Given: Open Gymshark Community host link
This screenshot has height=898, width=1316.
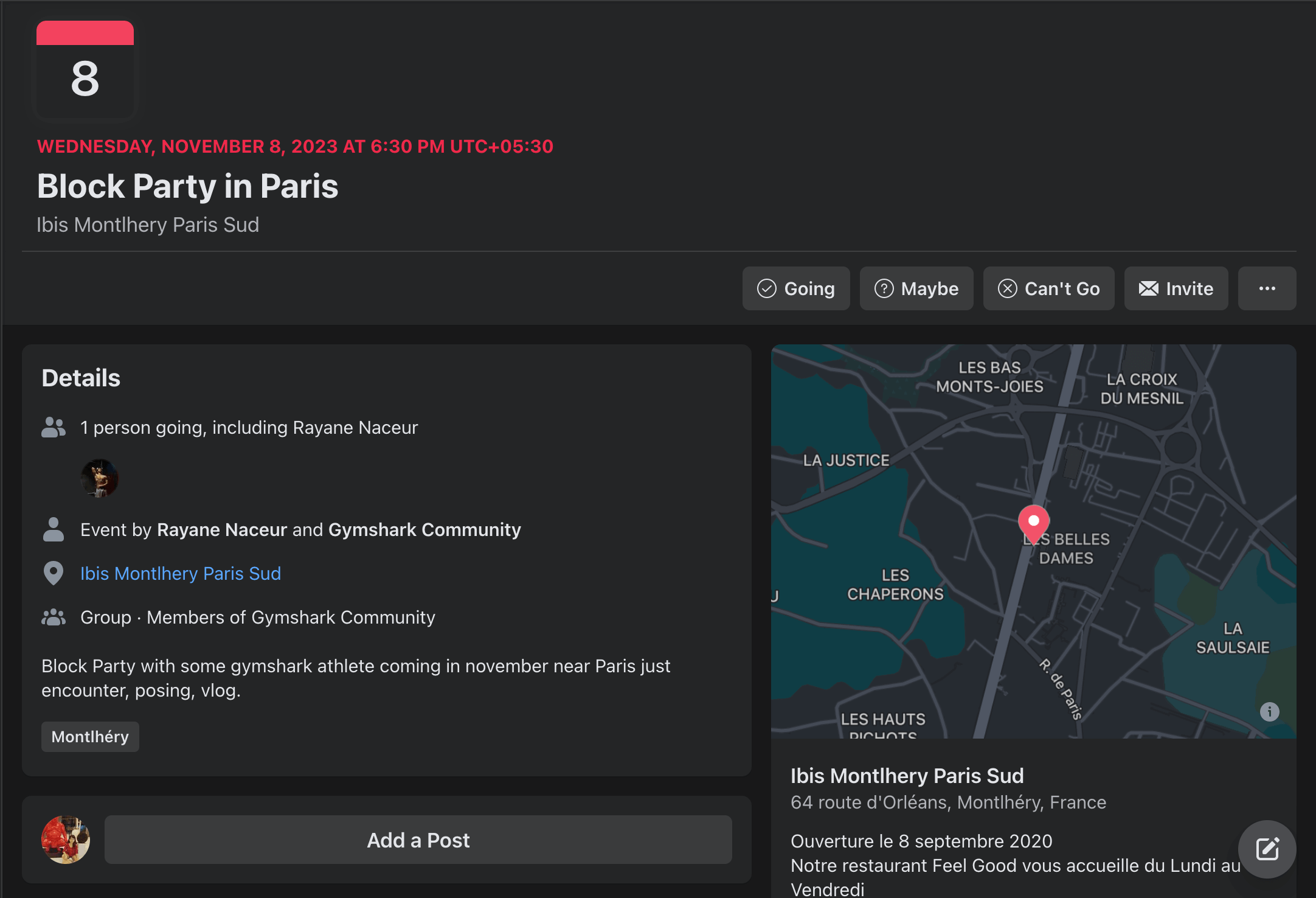Looking at the screenshot, I should [424, 529].
